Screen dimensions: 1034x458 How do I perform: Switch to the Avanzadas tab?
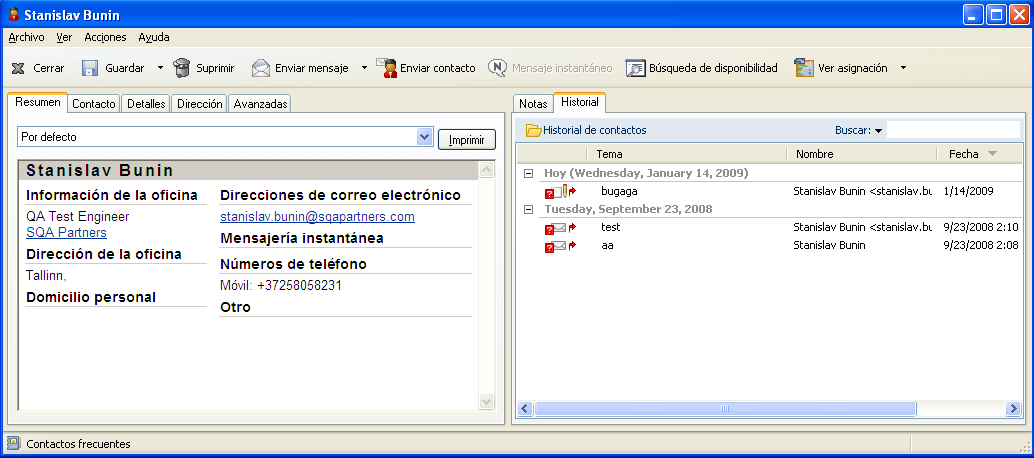260,104
